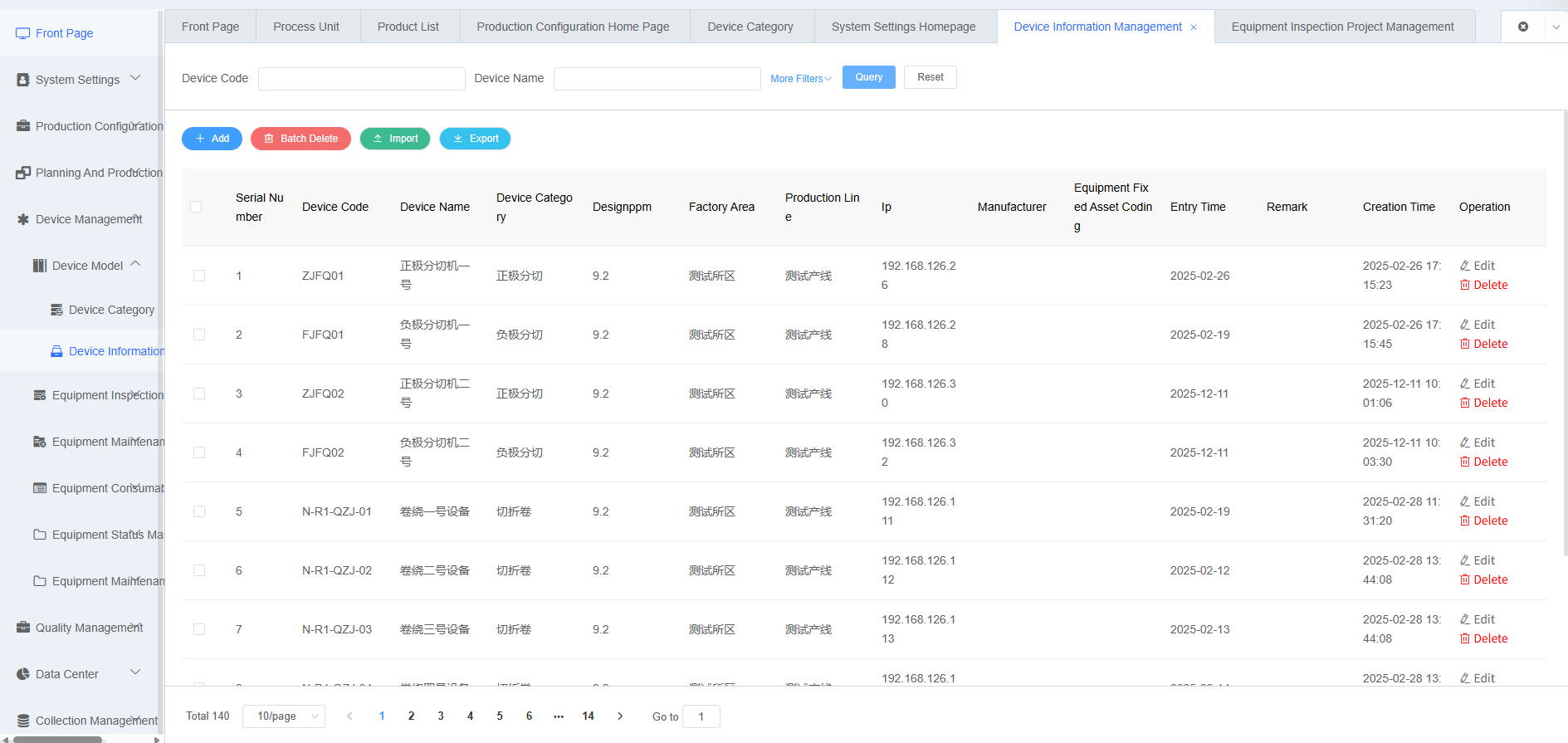Click the ellipsis more pages icon
The height and width of the screenshot is (743, 1568).
pyautogui.click(x=559, y=716)
